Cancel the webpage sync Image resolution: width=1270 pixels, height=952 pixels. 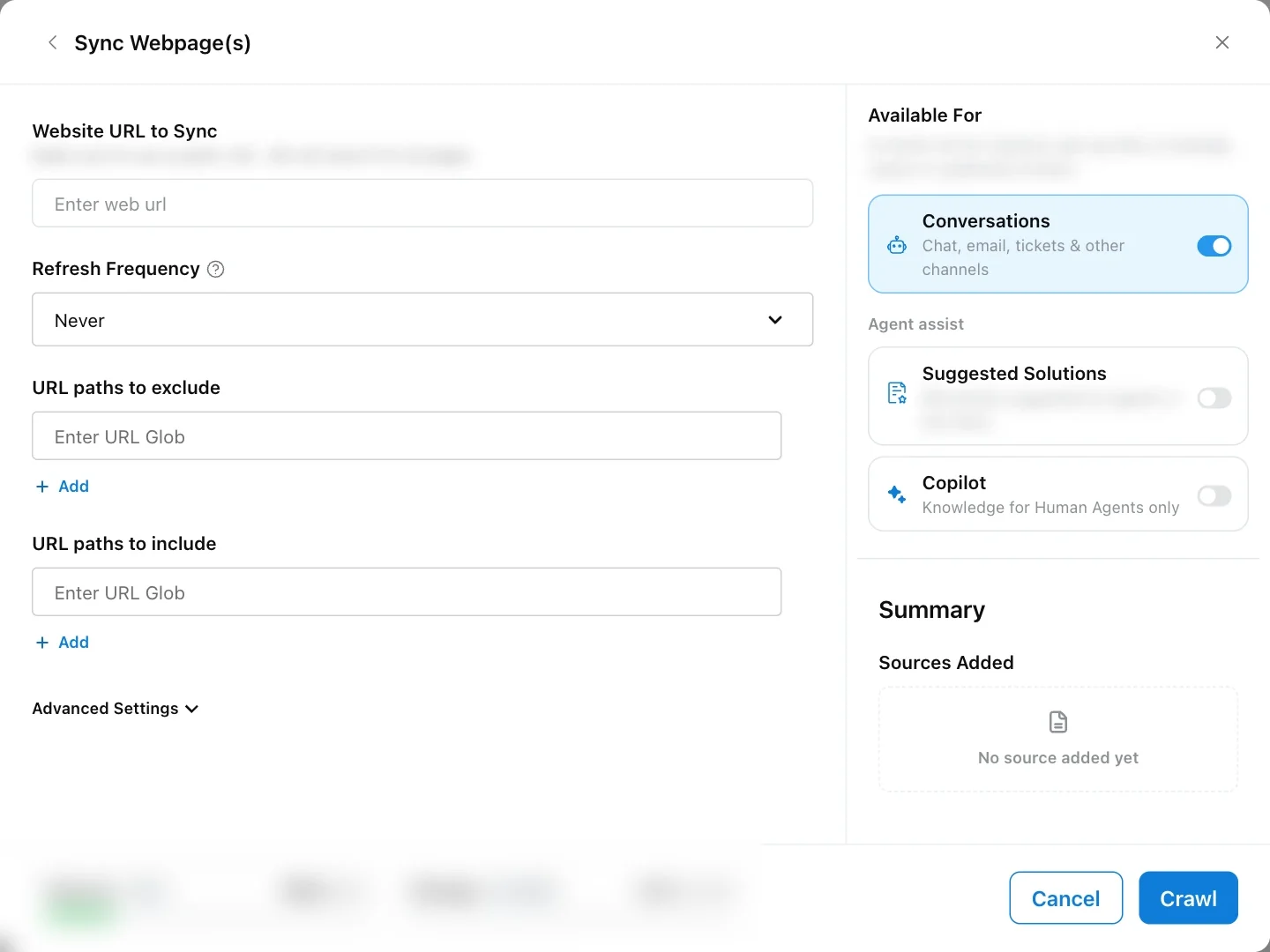pos(1066,898)
